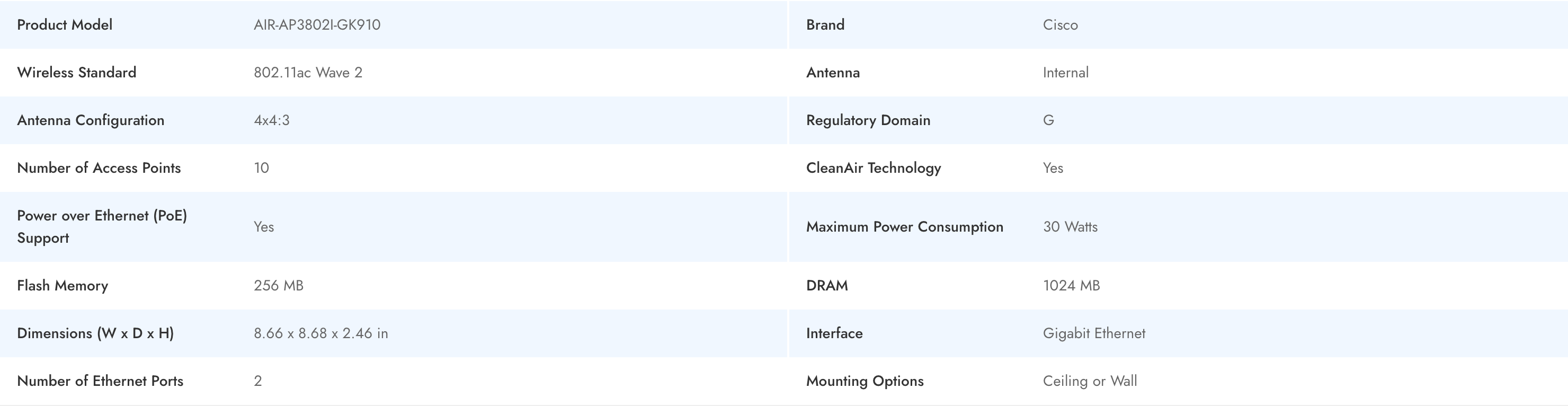The image size is (1568, 406).
Task: Select the 30 Watts power consumption value
Action: (x=1070, y=227)
